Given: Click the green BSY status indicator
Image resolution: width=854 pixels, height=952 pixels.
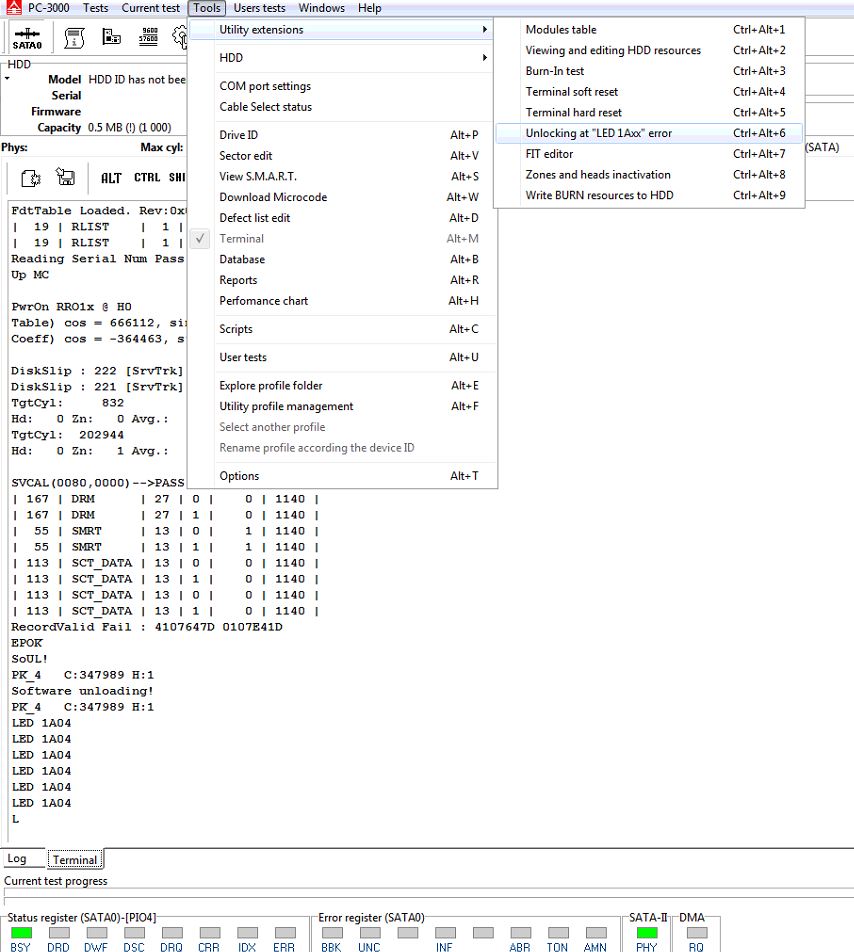Looking at the screenshot, I should click(x=21, y=932).
